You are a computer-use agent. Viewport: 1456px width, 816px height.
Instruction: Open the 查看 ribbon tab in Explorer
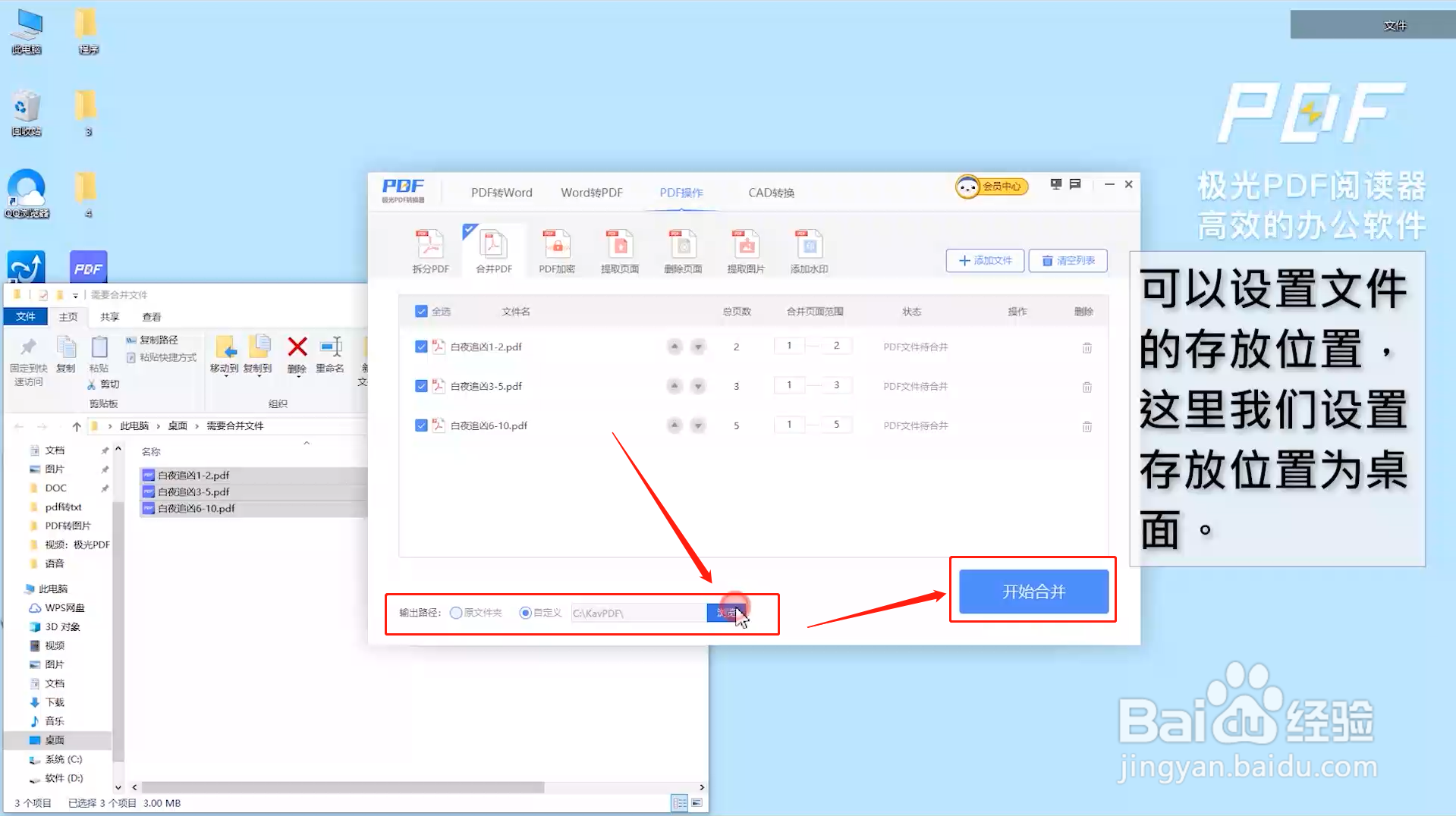pos(152,316)
